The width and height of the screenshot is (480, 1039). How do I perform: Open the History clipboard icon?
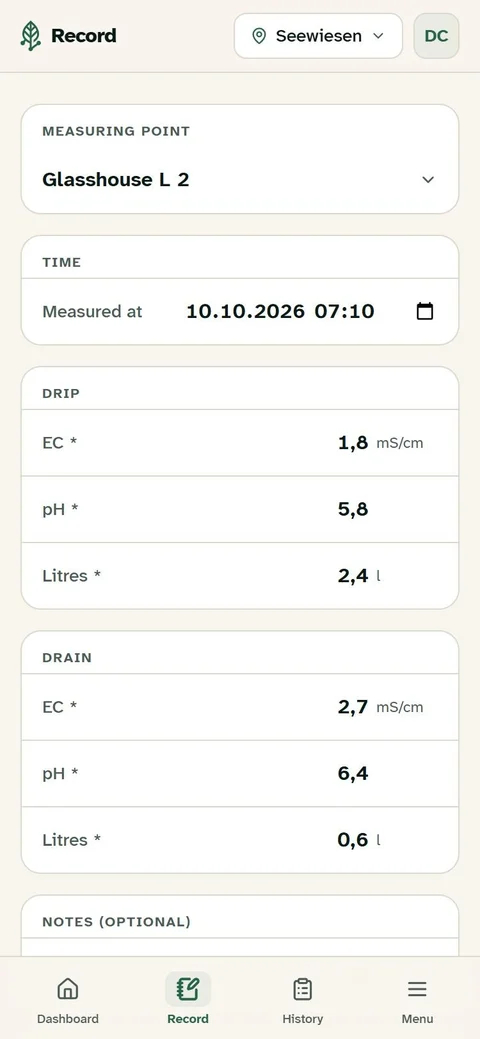pyautogui.click(x=302, y=989)
